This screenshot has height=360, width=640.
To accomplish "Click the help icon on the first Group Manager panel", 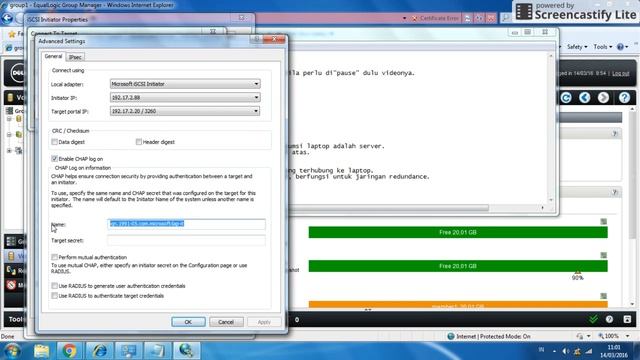I will 615,134.
